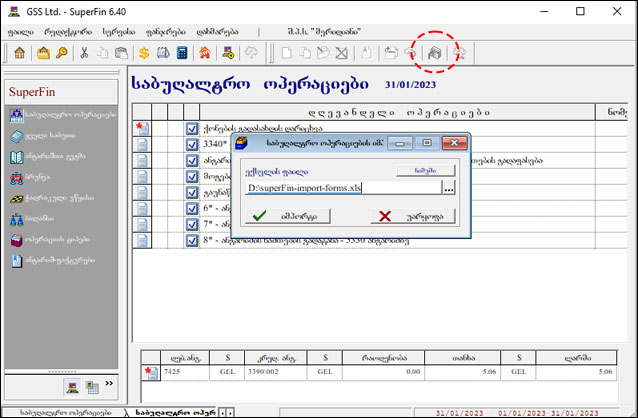
Task: Open საბუღალტრო ოპერაციები in the sidebar
Action: click(63, 115)
